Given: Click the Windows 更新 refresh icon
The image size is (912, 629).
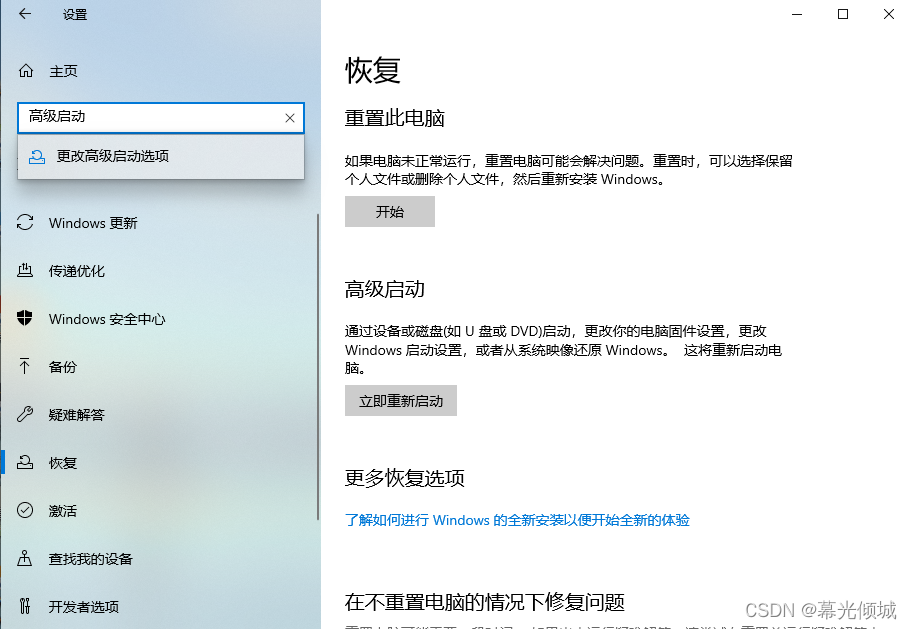Looking at the screenshot, I should click(x=25, y=222).
